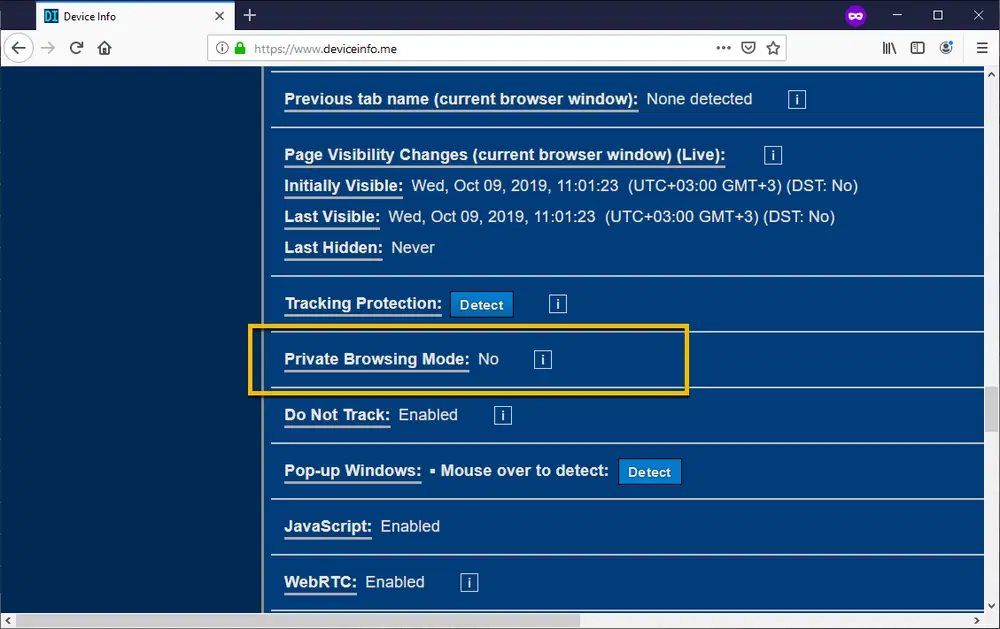Click the info icon beside Private Browsing Mode

coord(542,359)
